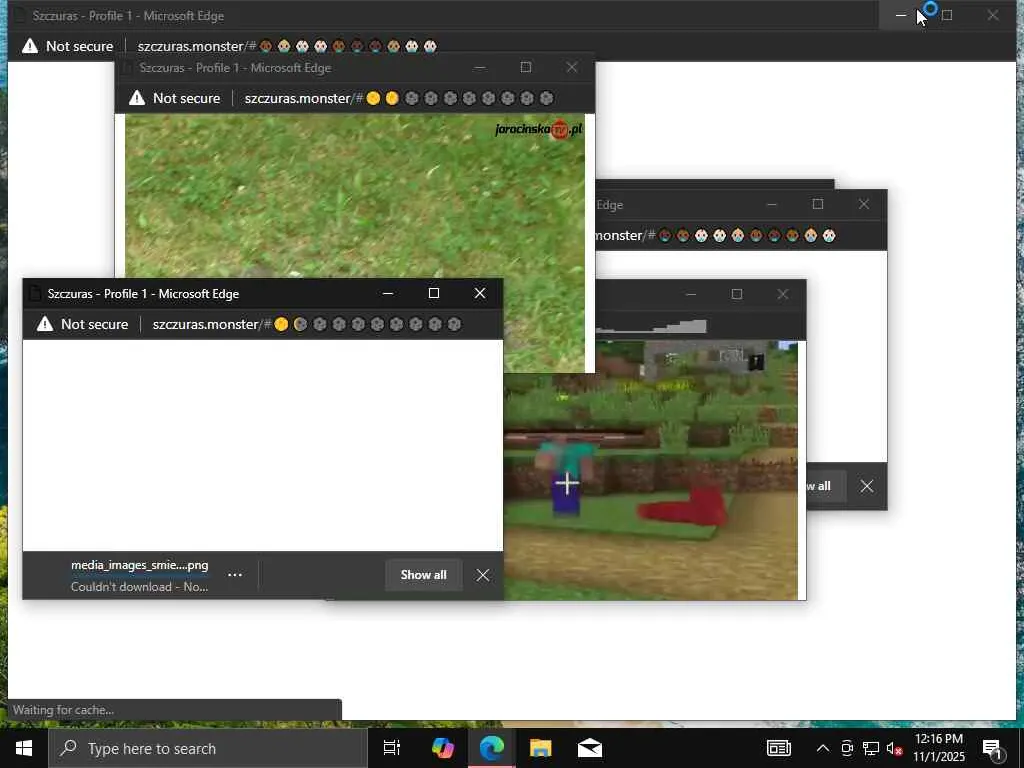Close the large background Edge window
The image size is (1024, 768).
coord(993,16)
